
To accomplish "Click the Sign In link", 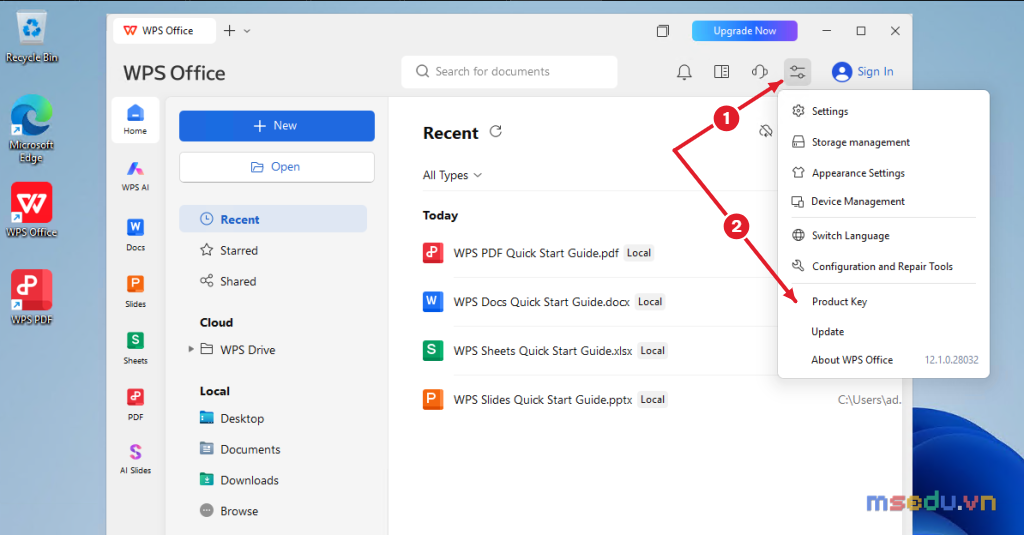I will [x=875, y=72].
